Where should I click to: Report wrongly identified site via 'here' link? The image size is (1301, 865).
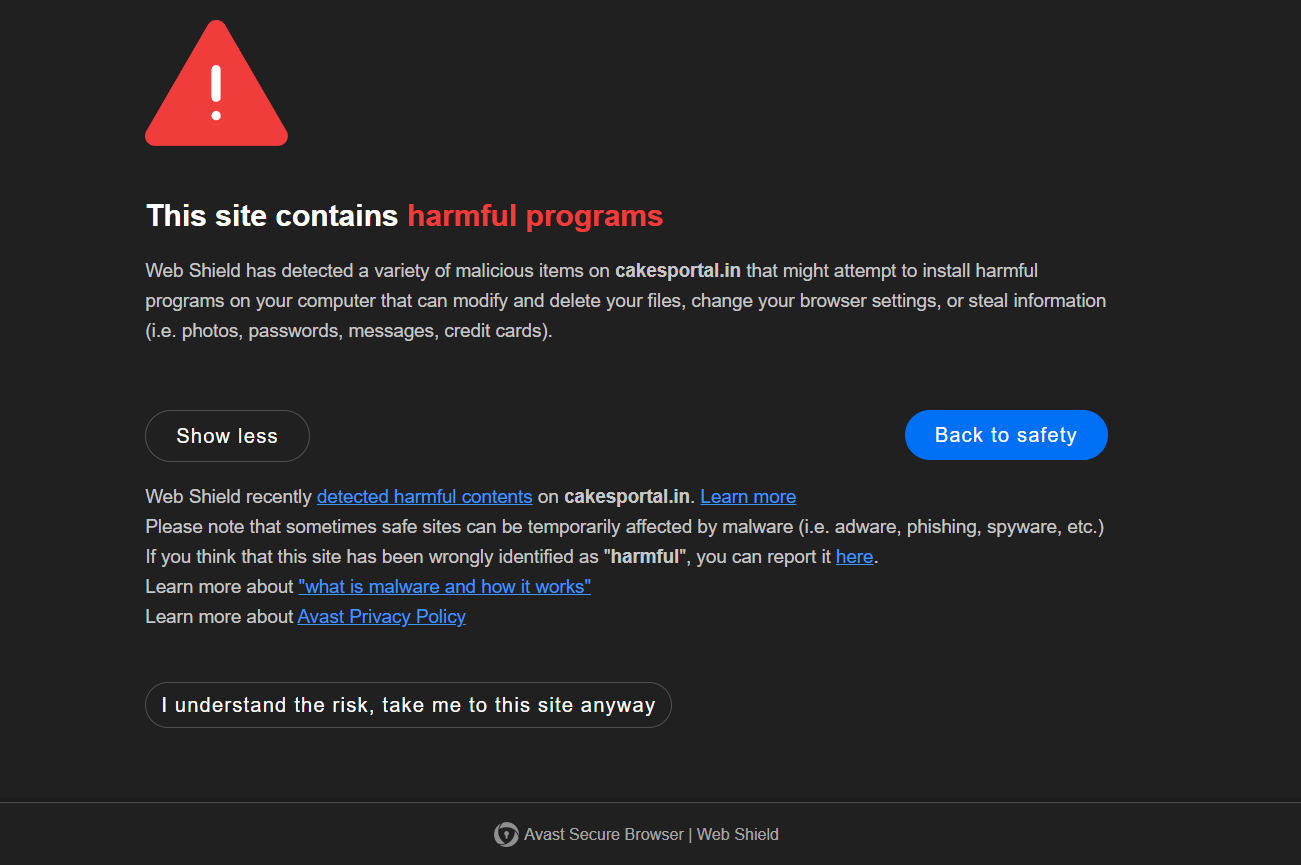point(854,557)
